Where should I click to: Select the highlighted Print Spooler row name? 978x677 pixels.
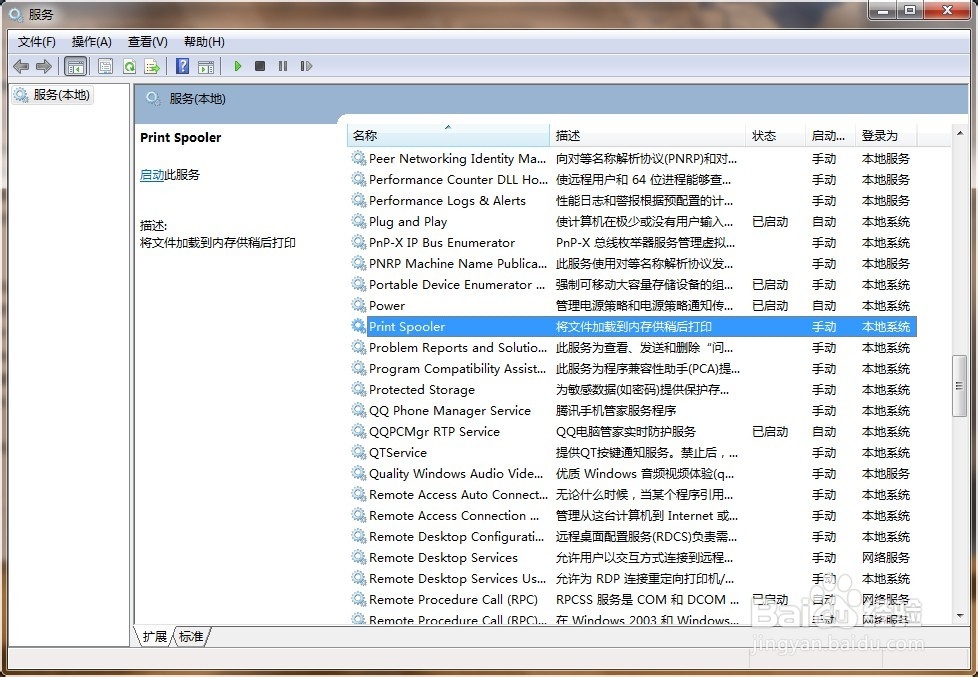click(407, 326)
